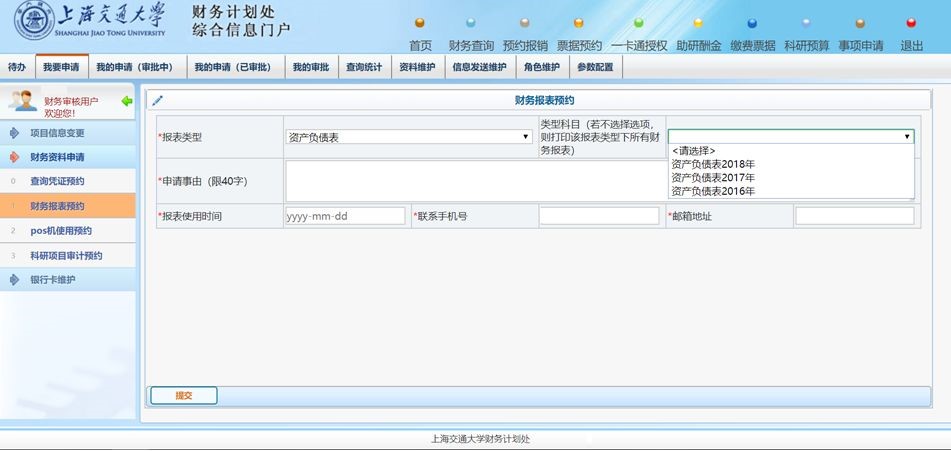Click the 报表使用时间 date input field
This screenshot has width=951, height=451.
point(345,216)
